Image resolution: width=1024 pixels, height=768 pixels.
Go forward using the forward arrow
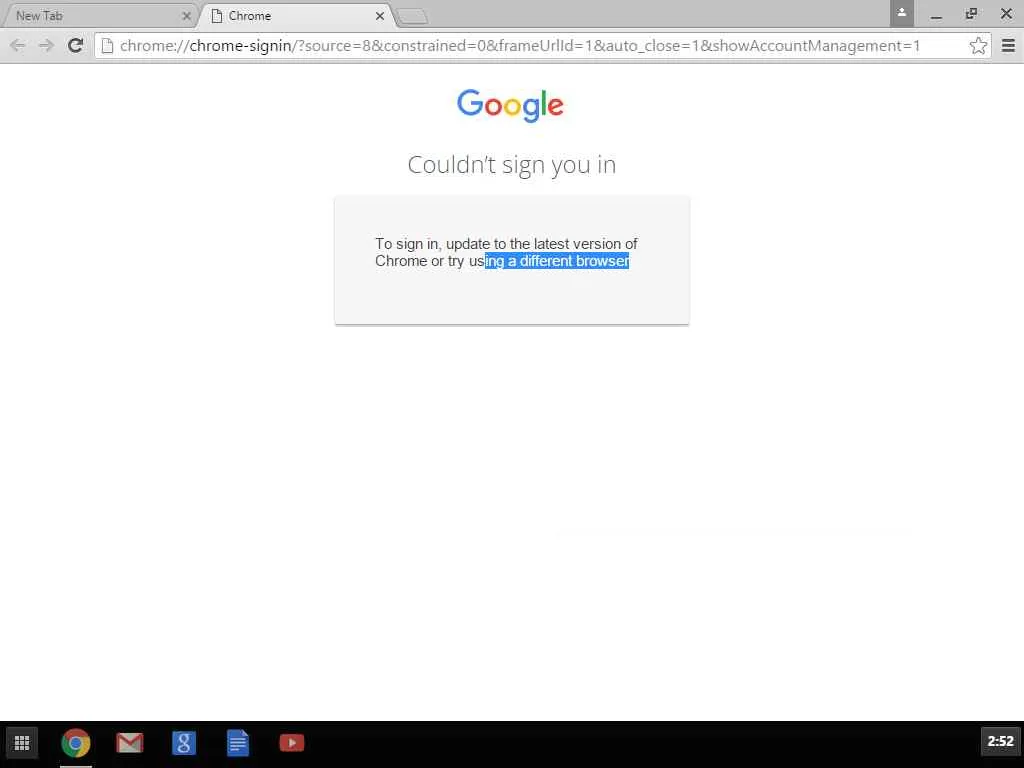(x=46, y=45)
